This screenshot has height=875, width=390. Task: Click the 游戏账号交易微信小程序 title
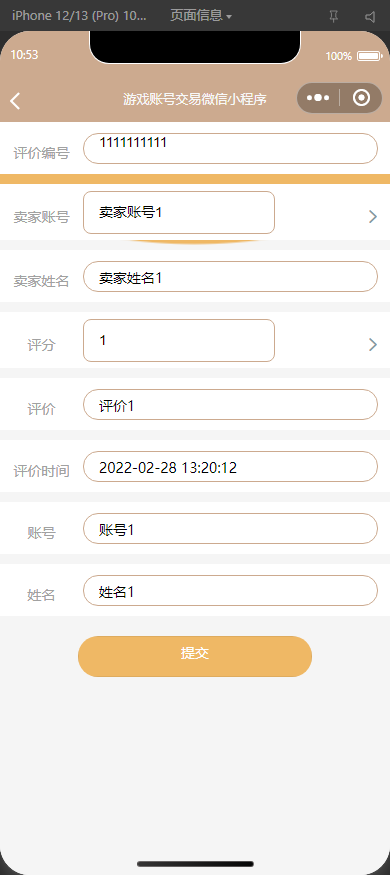click(195, 99)
